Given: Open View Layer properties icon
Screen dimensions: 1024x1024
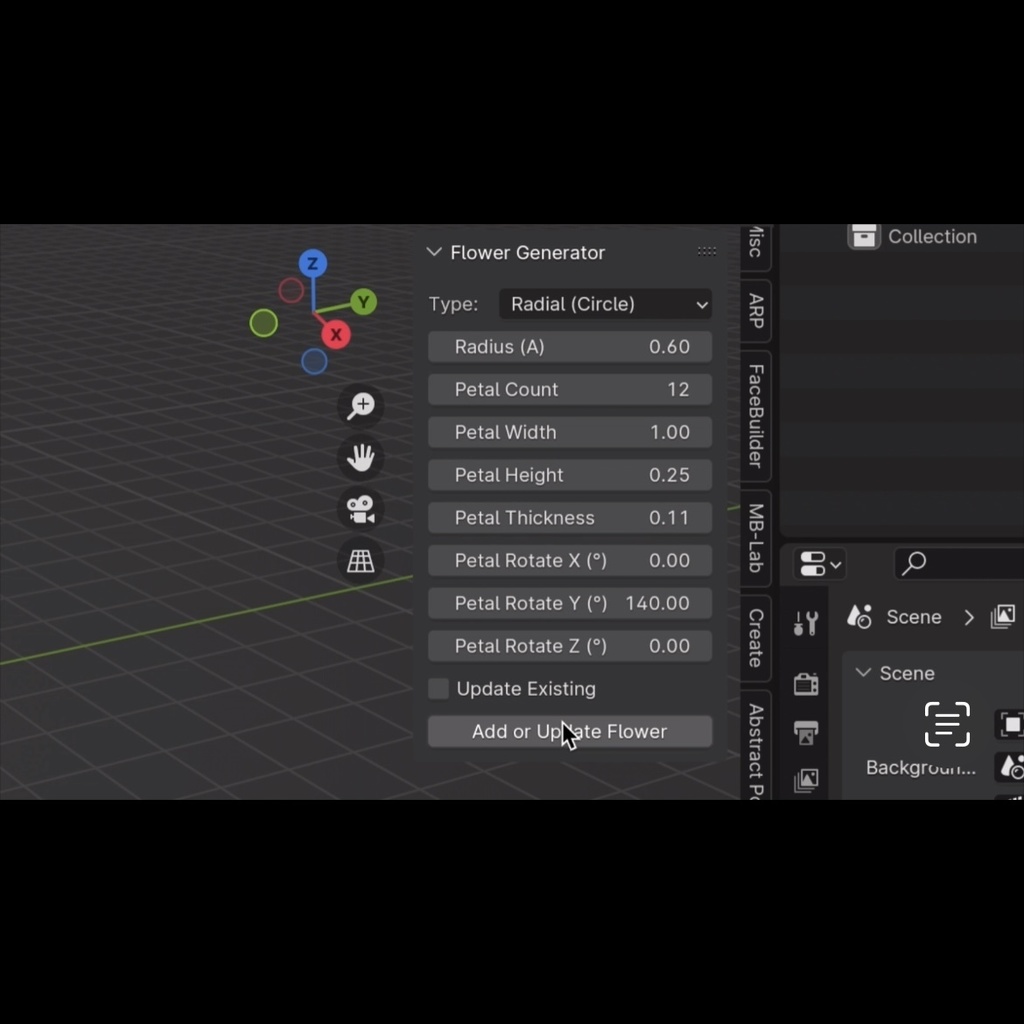Looking at the screenshot, I should coord(806,781).
